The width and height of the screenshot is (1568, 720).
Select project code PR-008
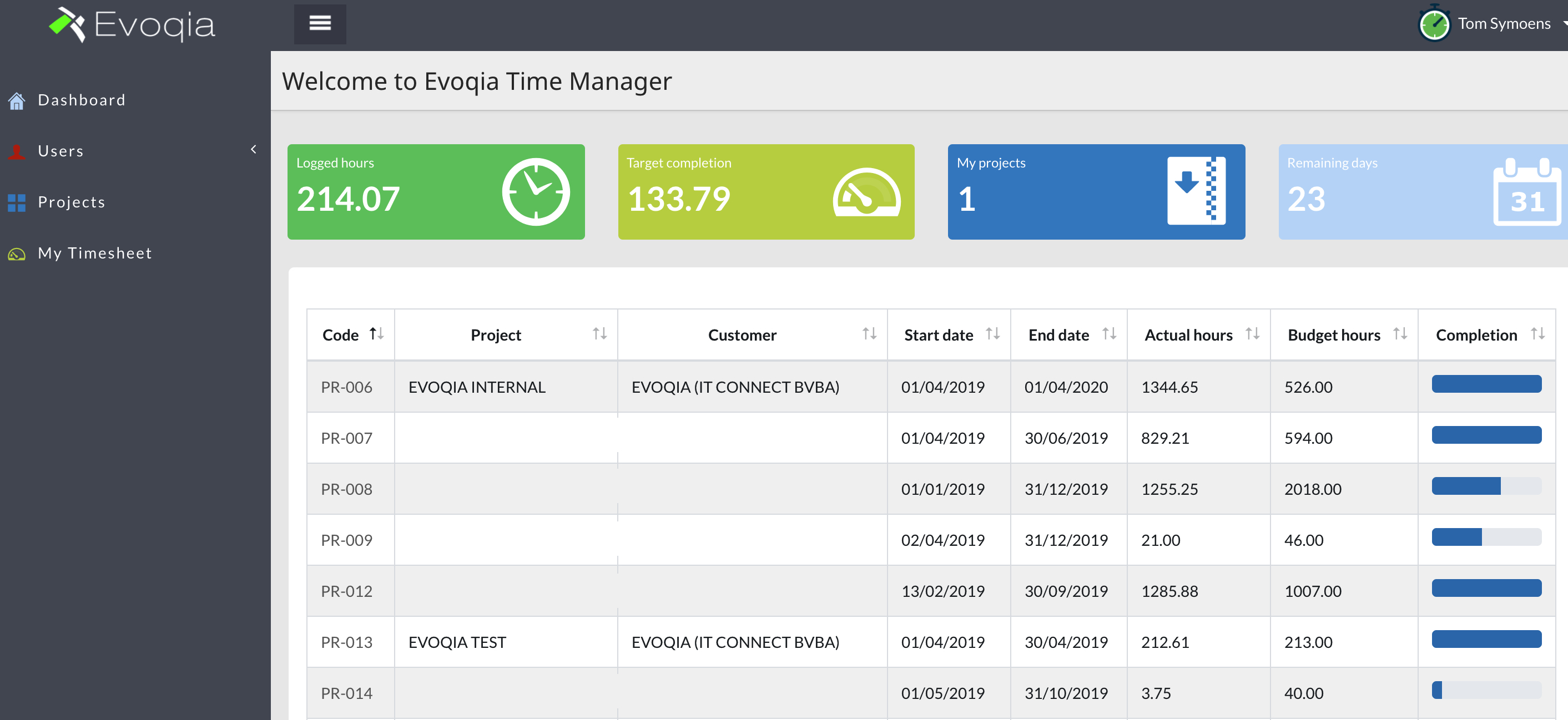click(346, 490)
